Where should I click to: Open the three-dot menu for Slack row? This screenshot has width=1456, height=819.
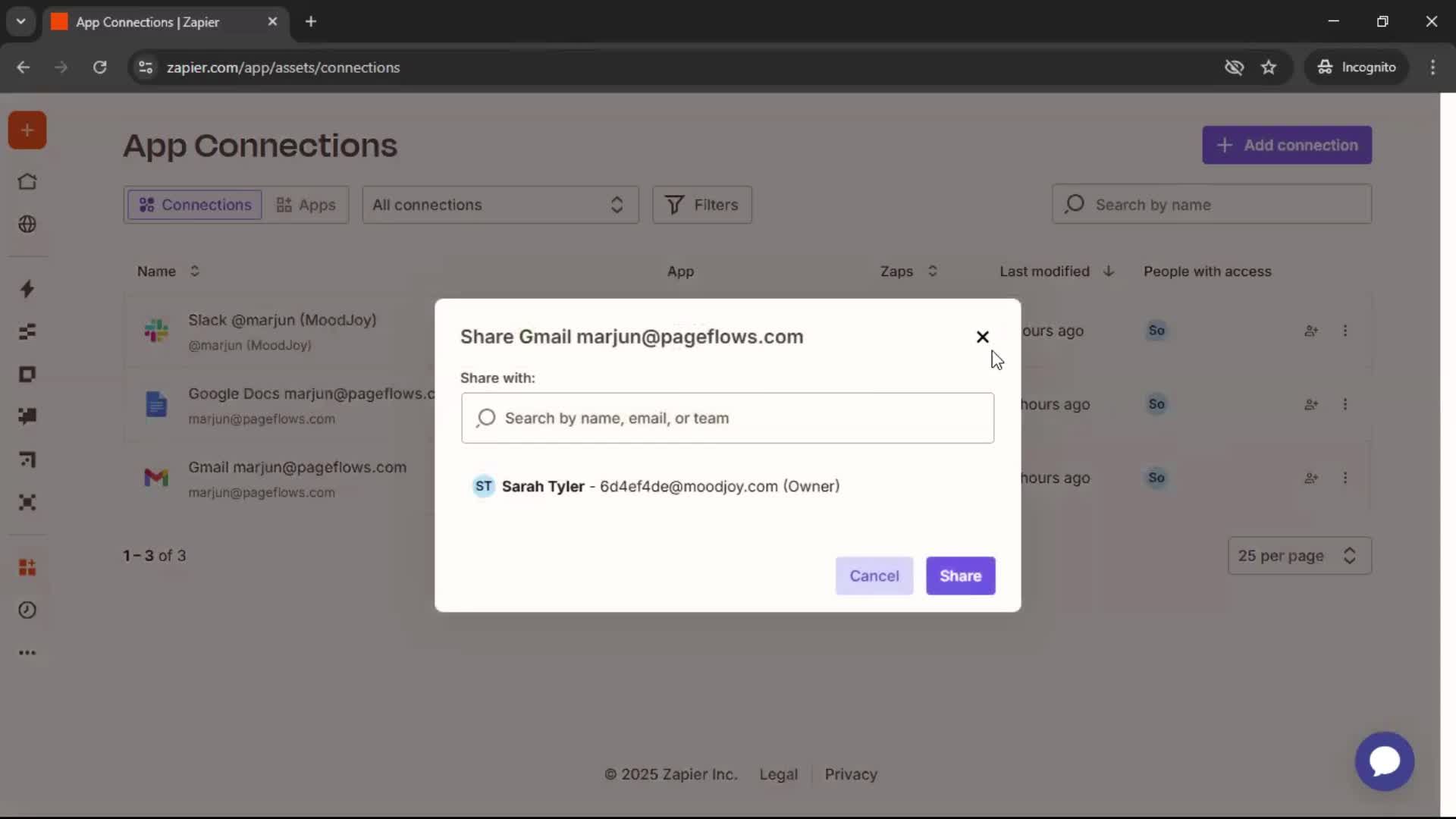(1345, 331)
